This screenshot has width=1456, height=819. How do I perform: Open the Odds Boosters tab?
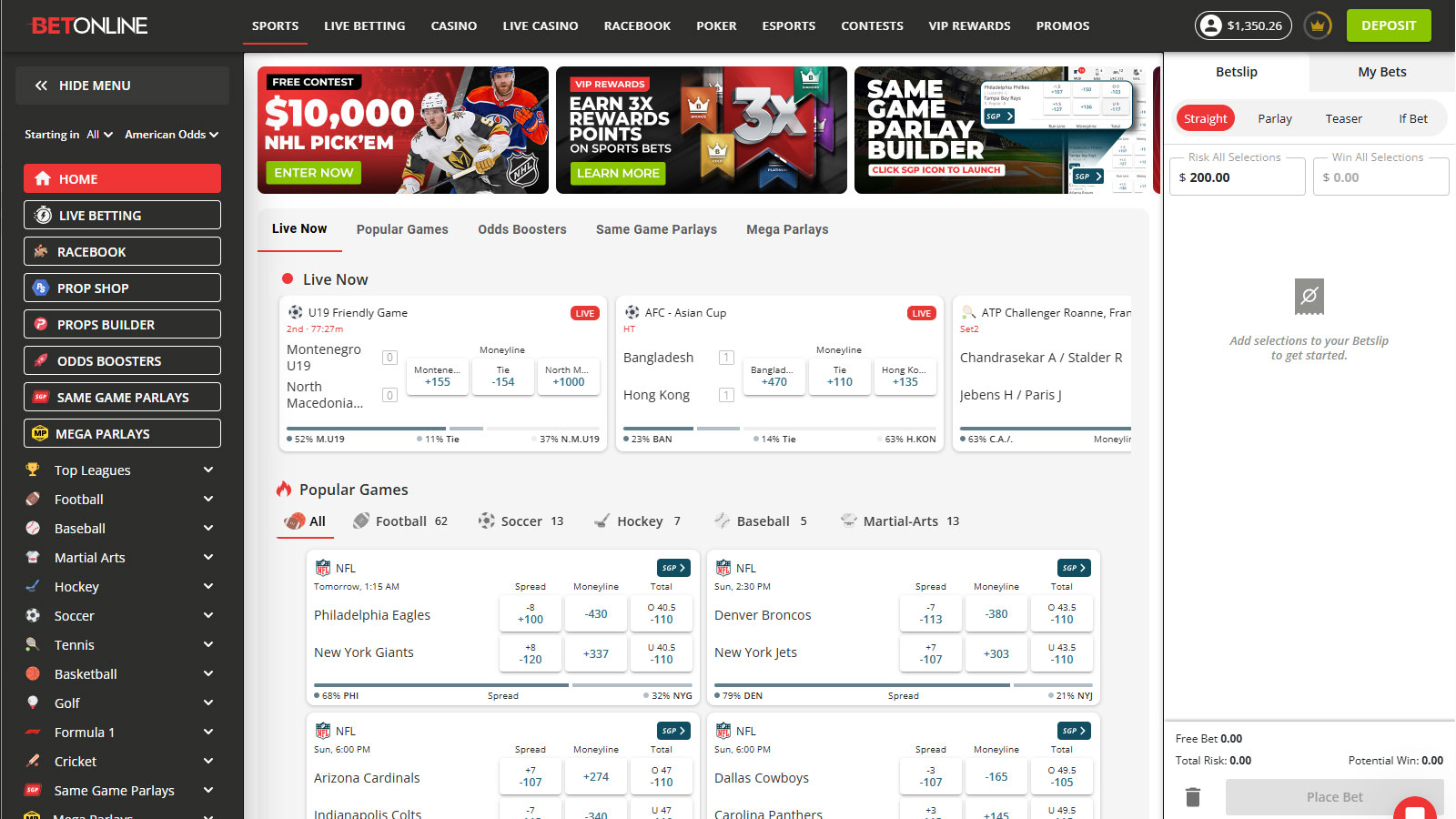click(521, 229)
